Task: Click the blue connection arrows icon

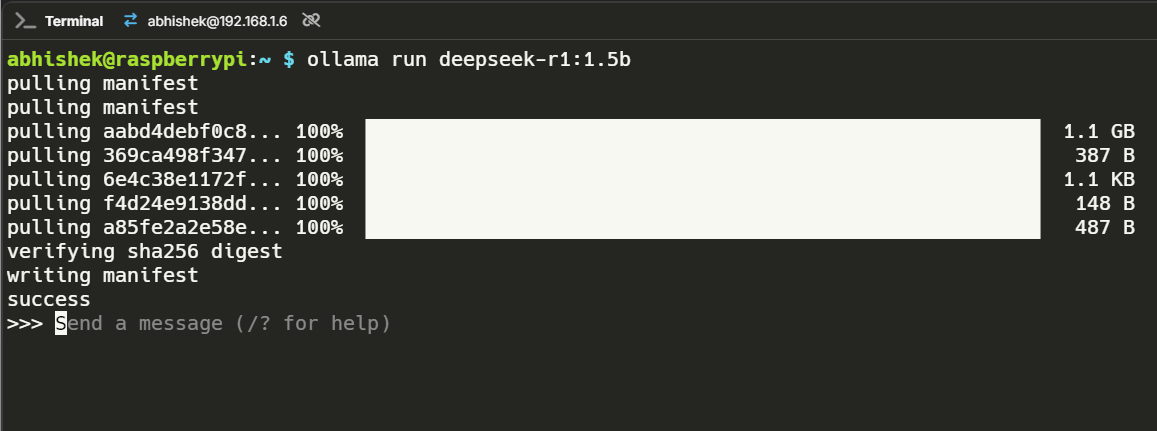Action: (131, 20)
